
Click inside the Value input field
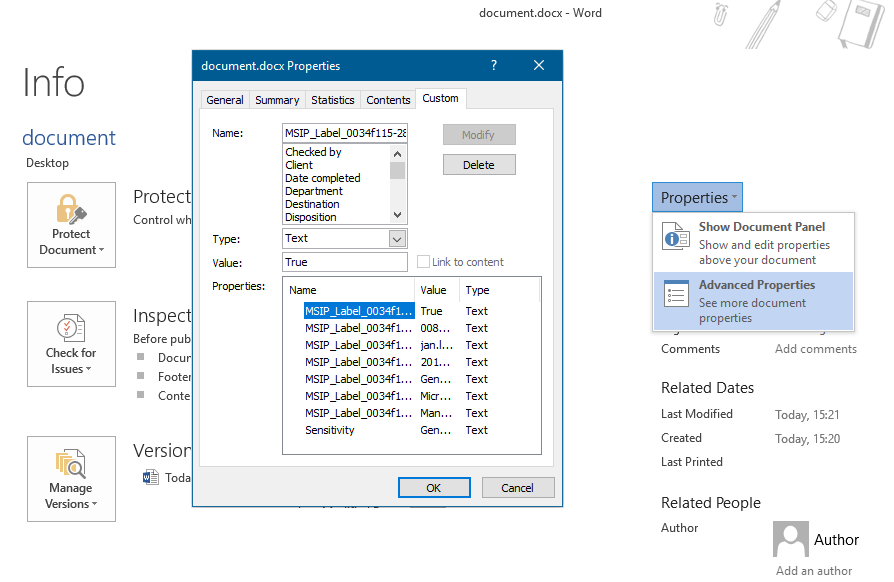tap(344, 262)
